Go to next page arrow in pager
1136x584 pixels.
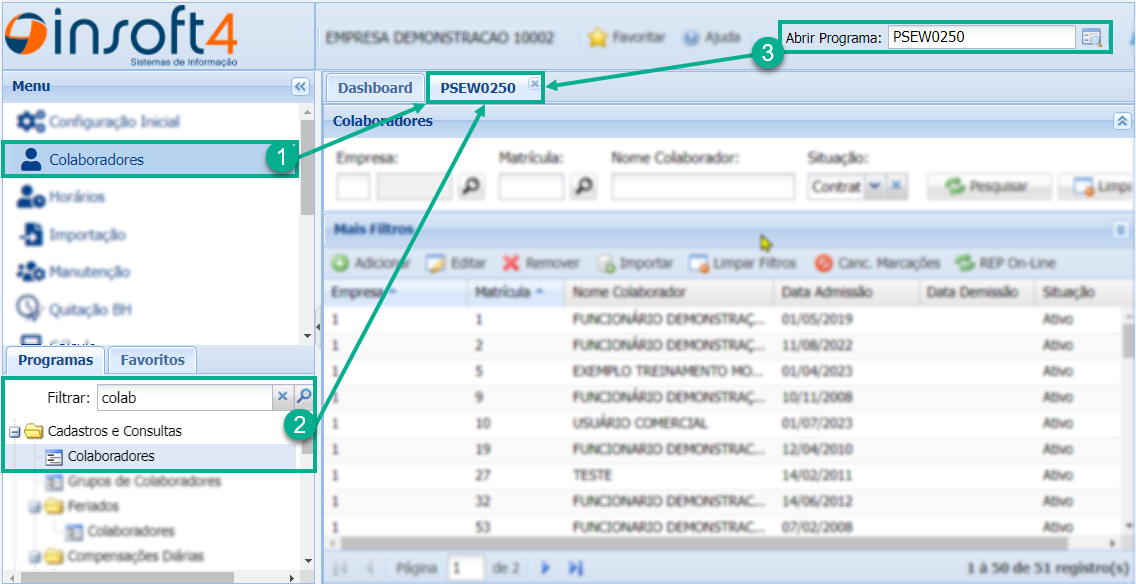(546, 567)
